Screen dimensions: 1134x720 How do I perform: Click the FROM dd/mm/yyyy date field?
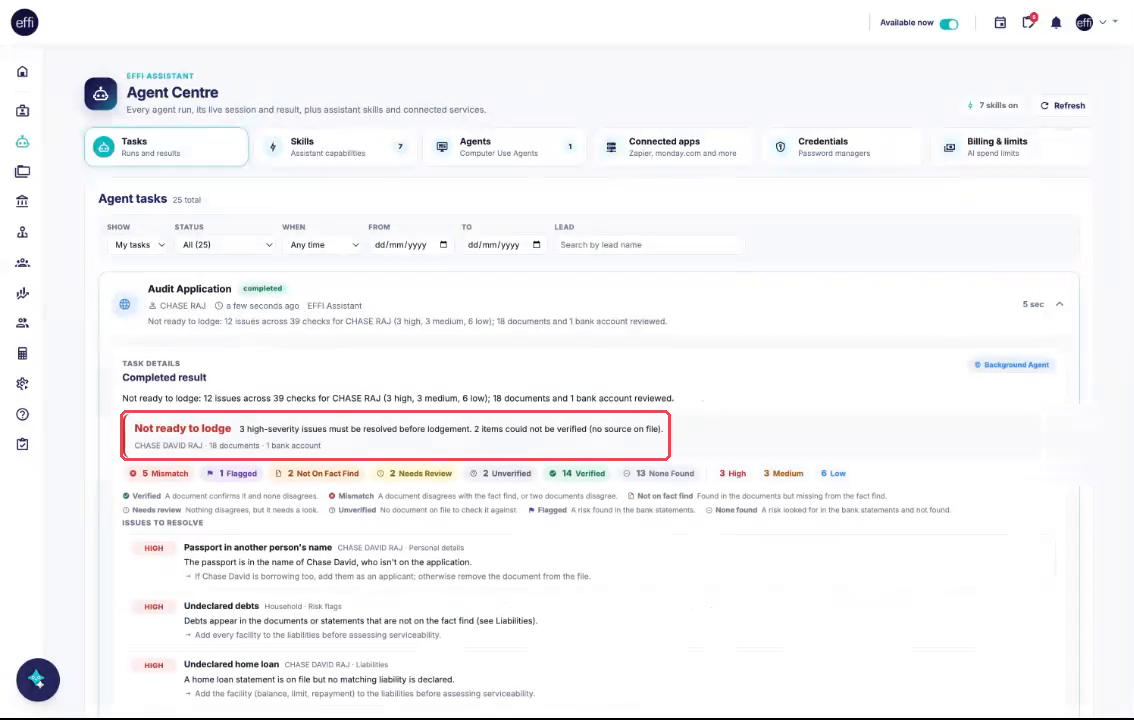coord(410,245)
